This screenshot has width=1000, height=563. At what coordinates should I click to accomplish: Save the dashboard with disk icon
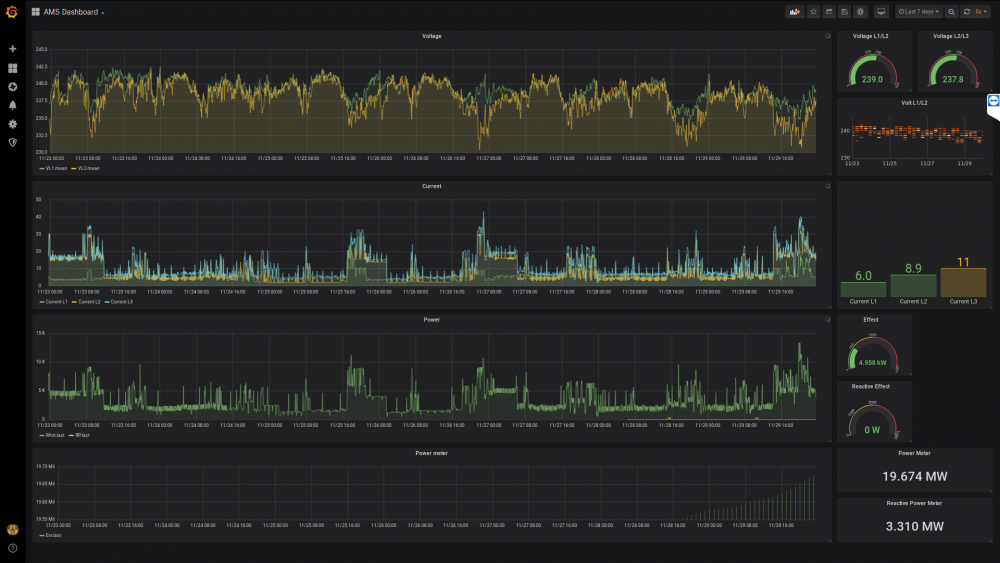point(845,12)
